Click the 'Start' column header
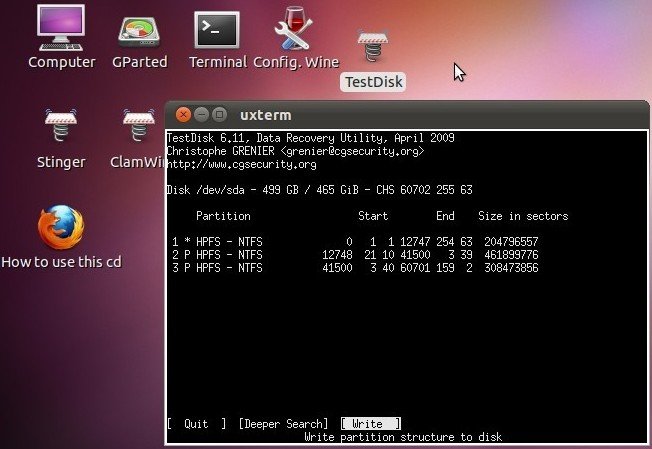Viewport: 652px width, 449px height. point(373,216)
